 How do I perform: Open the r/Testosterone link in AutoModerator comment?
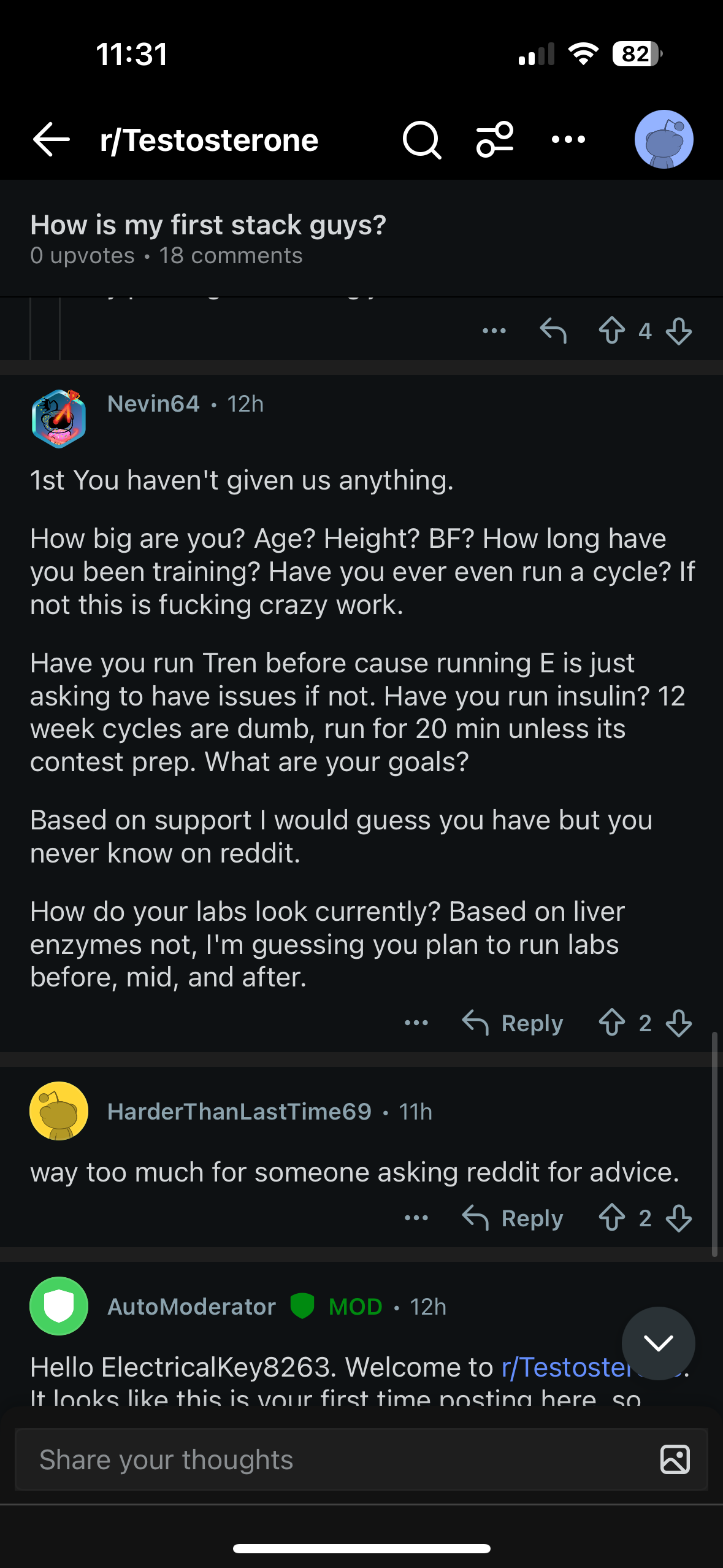[564, 1367]
